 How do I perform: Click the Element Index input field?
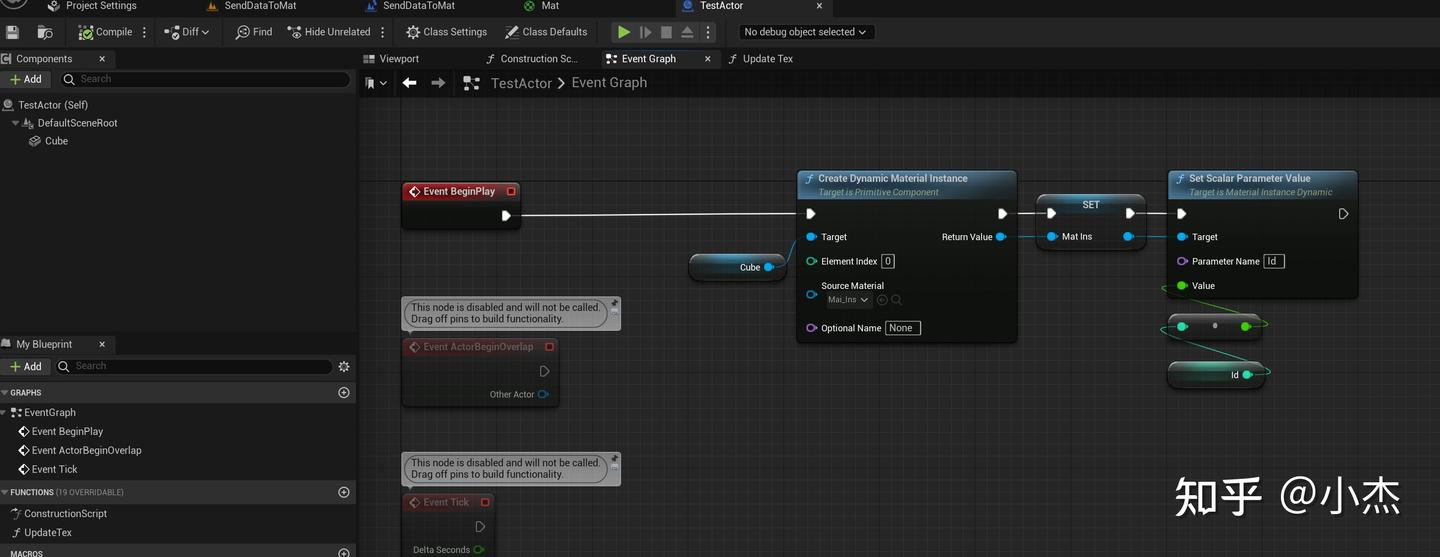887,262
